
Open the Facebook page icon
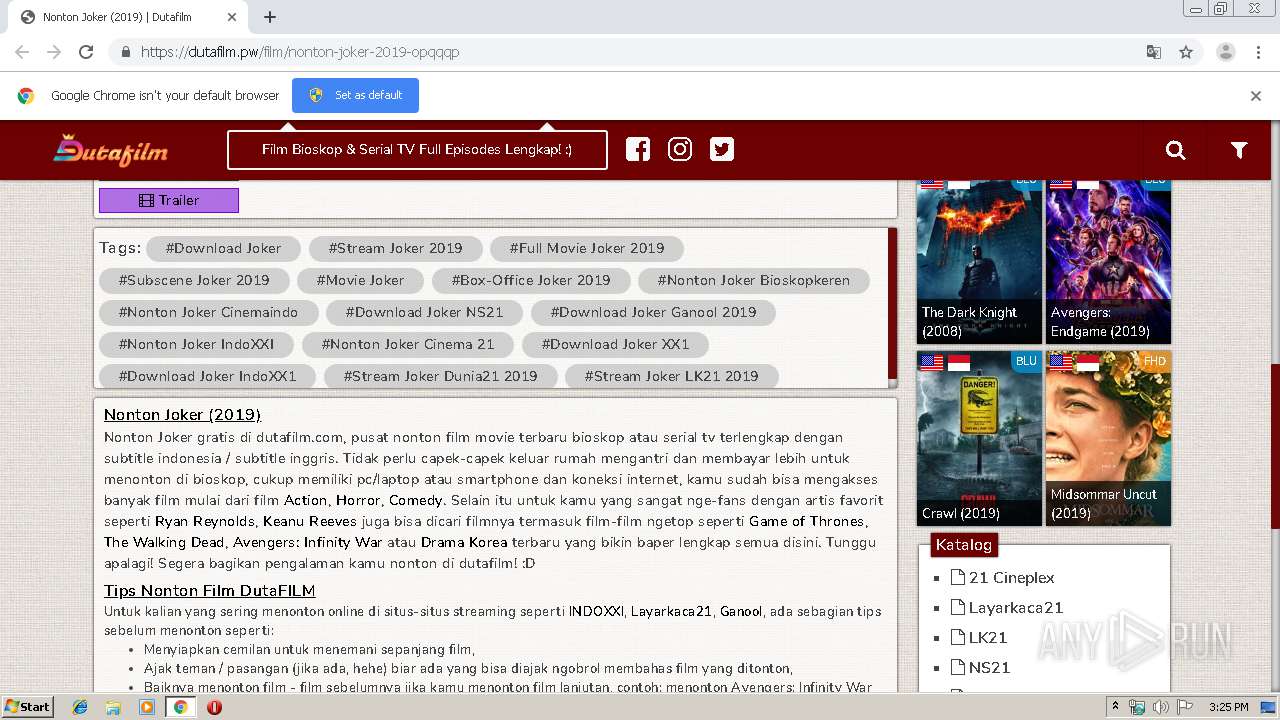638,149
